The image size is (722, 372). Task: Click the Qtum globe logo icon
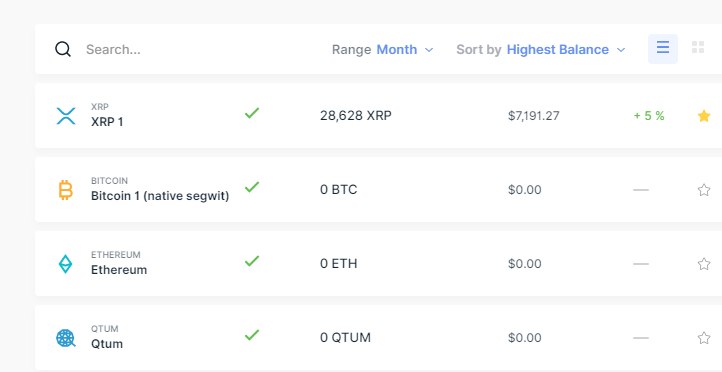coord(65,338)
